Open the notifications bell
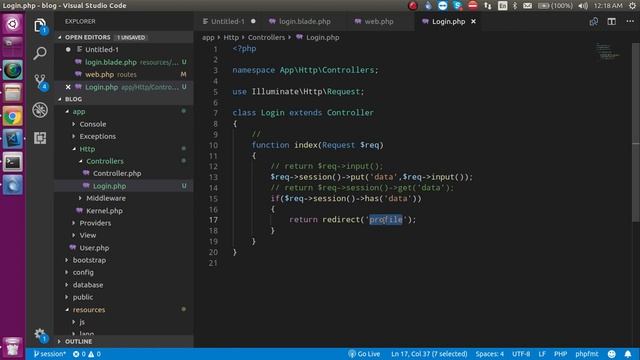Screen dimensions: 640x360 pos(628,354)
